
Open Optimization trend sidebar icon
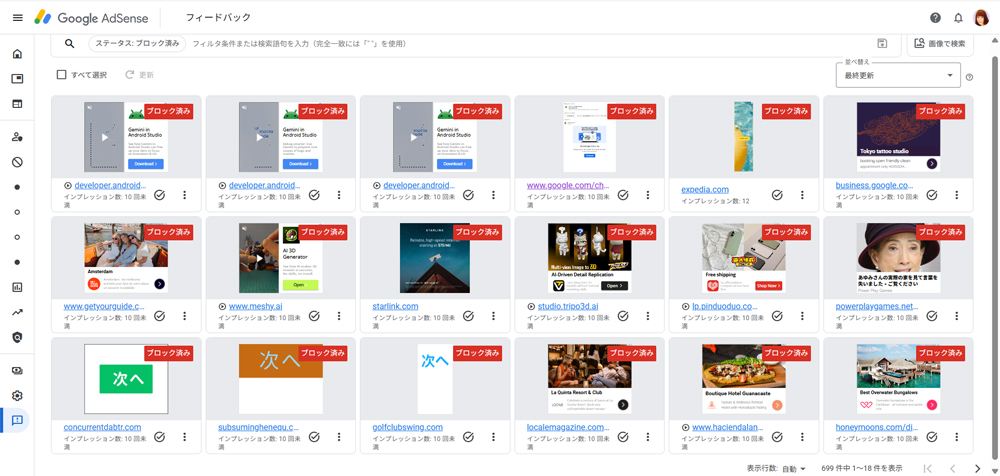[x=17, y=312]
